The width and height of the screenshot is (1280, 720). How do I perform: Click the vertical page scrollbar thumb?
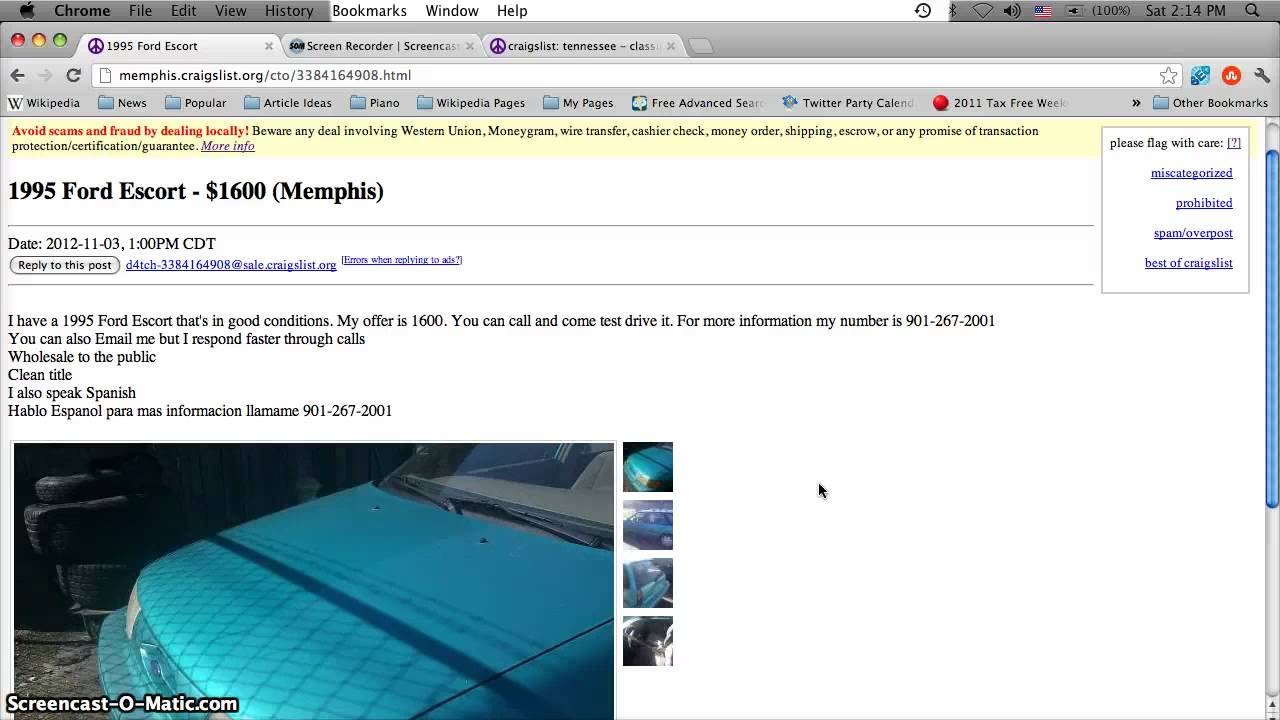tap(1272, 329)
